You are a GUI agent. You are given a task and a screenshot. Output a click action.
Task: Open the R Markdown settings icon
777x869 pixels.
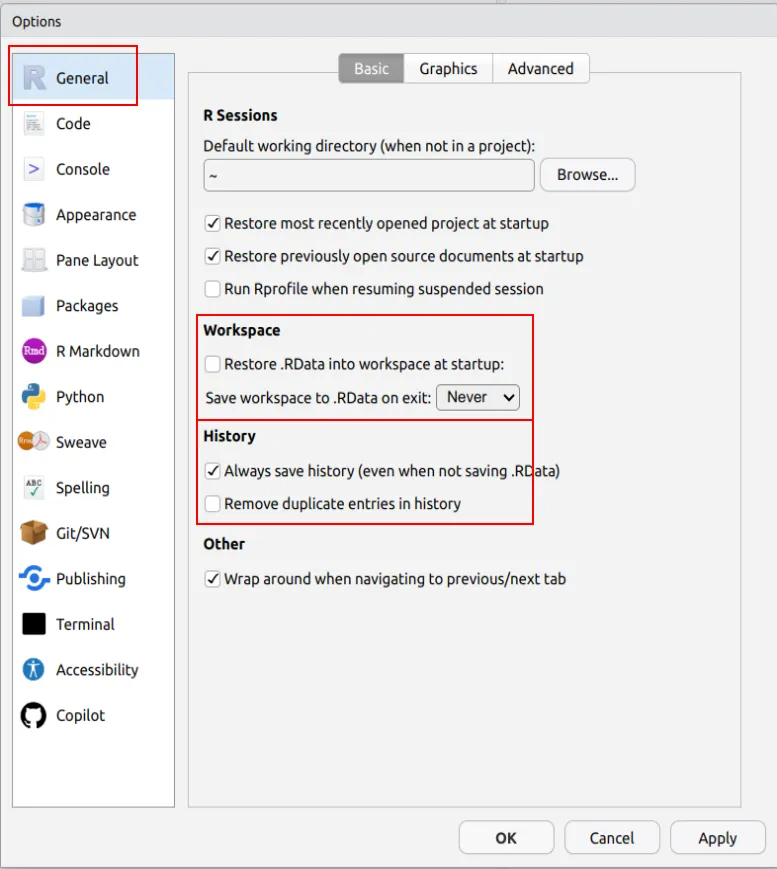coord(34,351)
